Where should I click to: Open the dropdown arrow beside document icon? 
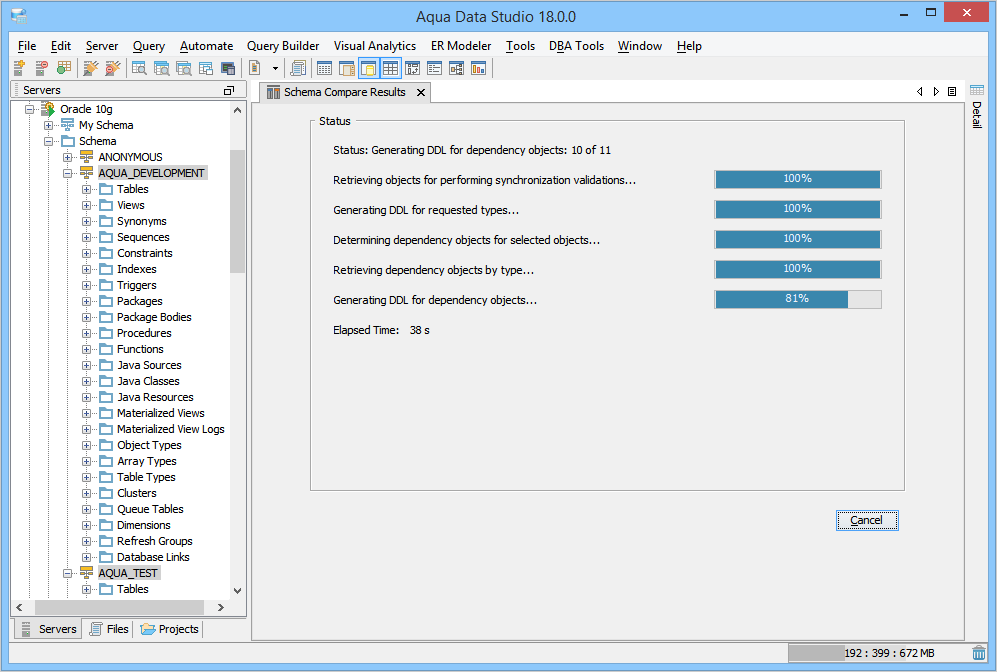click(x=275, y=68)
